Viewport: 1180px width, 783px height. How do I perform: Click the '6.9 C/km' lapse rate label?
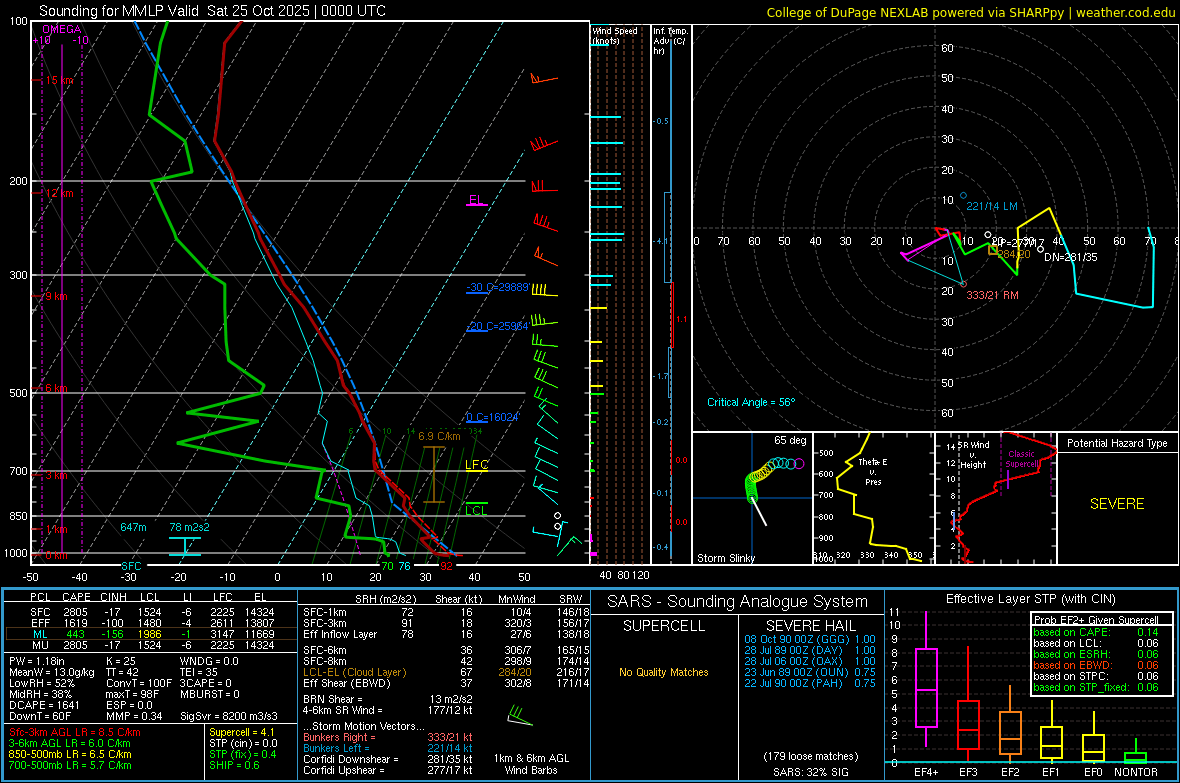pyautogui.click(x=439, y=436)
